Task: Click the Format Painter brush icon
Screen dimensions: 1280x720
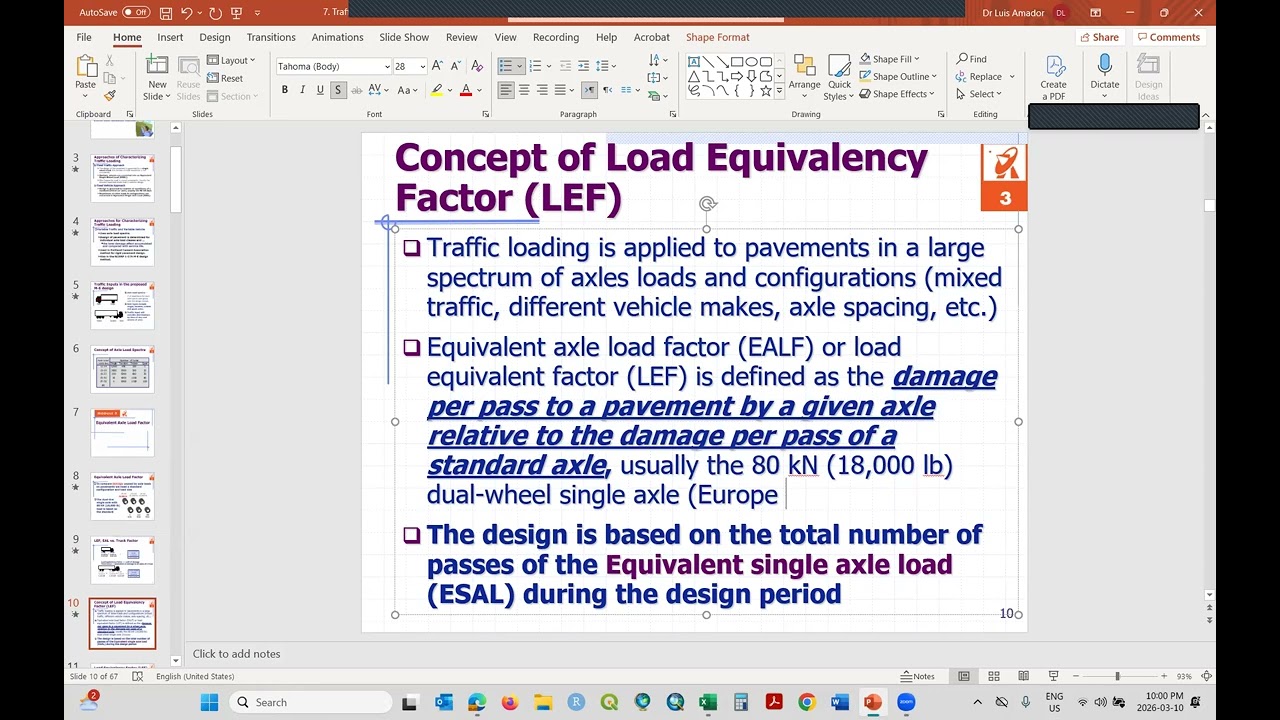Action: [x=110, y=96]
